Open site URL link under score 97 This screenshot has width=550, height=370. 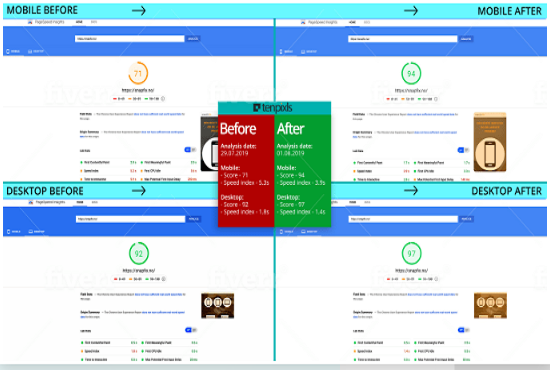[411, 271]
